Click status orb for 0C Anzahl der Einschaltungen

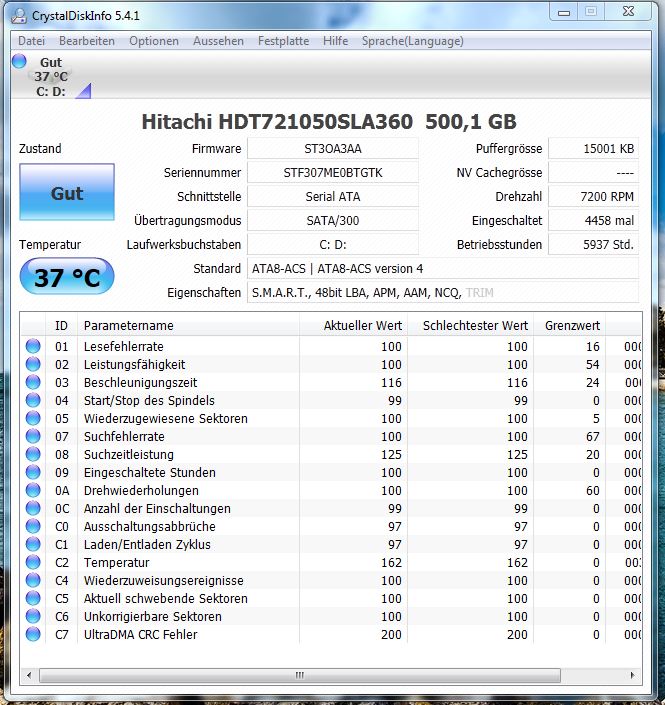click(33, 508)
